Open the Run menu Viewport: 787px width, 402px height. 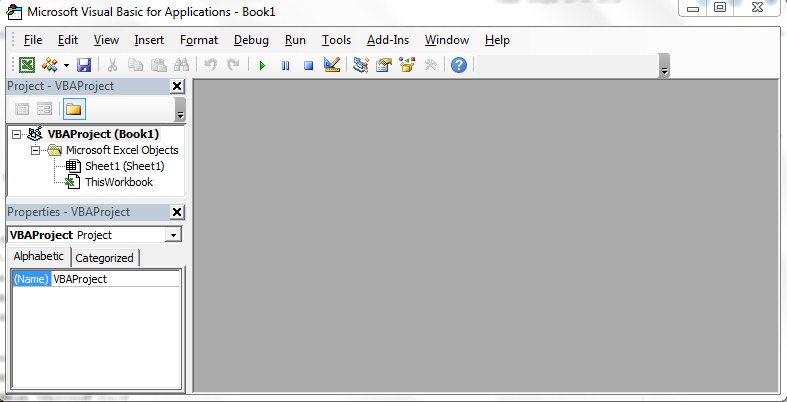point(295,40)
